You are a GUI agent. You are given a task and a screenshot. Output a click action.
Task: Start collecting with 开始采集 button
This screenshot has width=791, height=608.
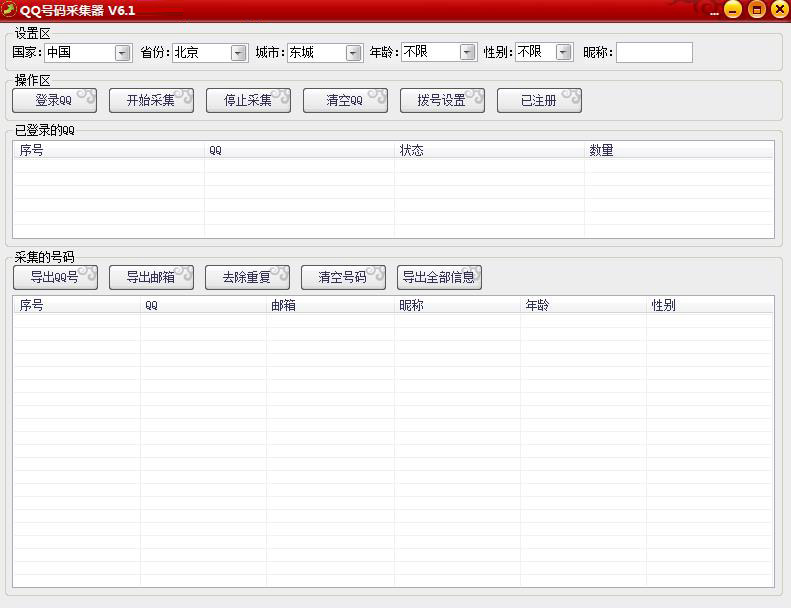click(x=151, y=100)
